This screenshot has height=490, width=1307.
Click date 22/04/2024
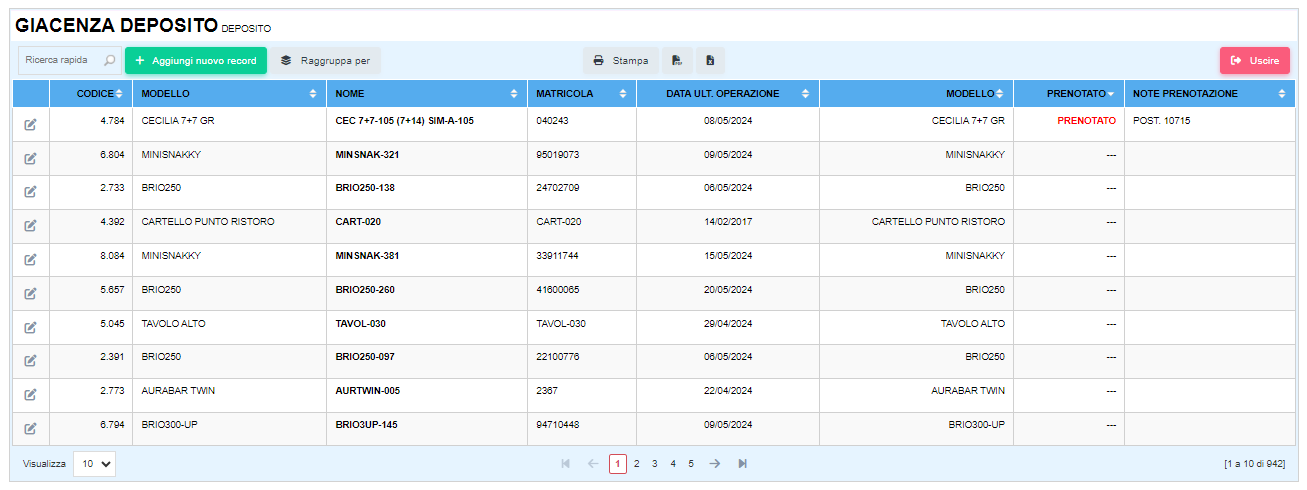pyautogui.click(x=728, y=391)
